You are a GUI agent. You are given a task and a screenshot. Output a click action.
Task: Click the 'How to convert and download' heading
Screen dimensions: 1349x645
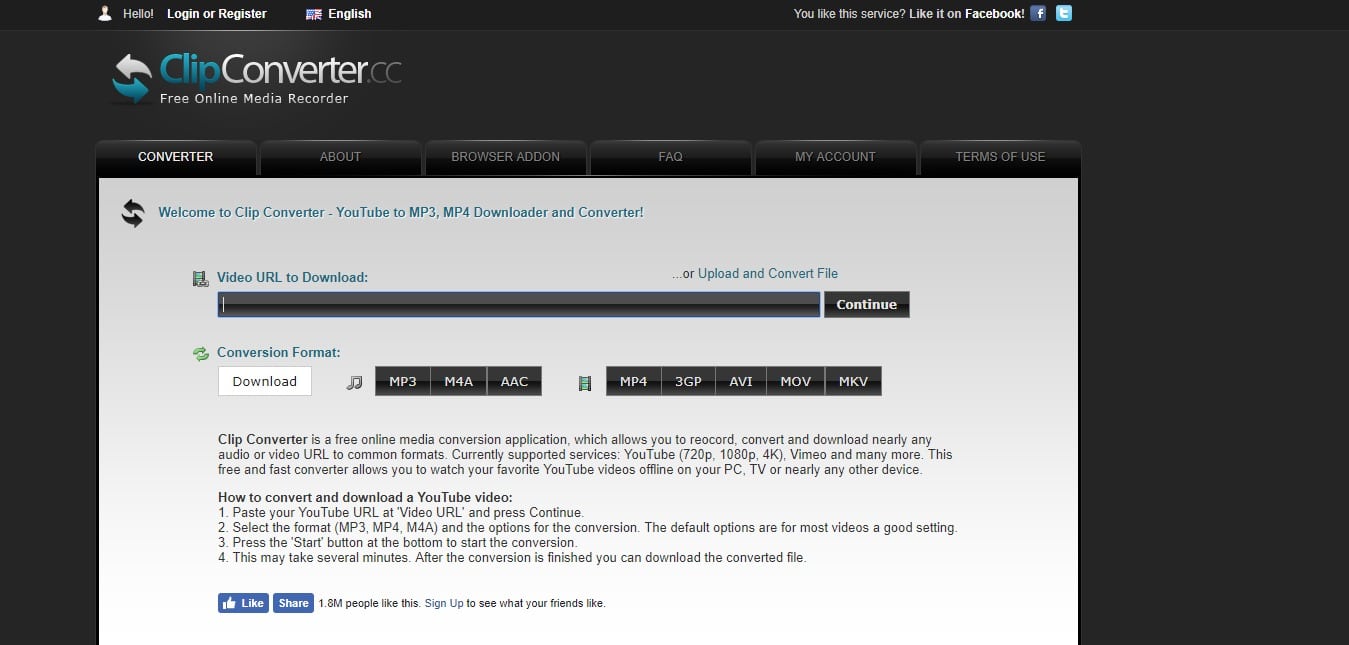pos(365,497)
